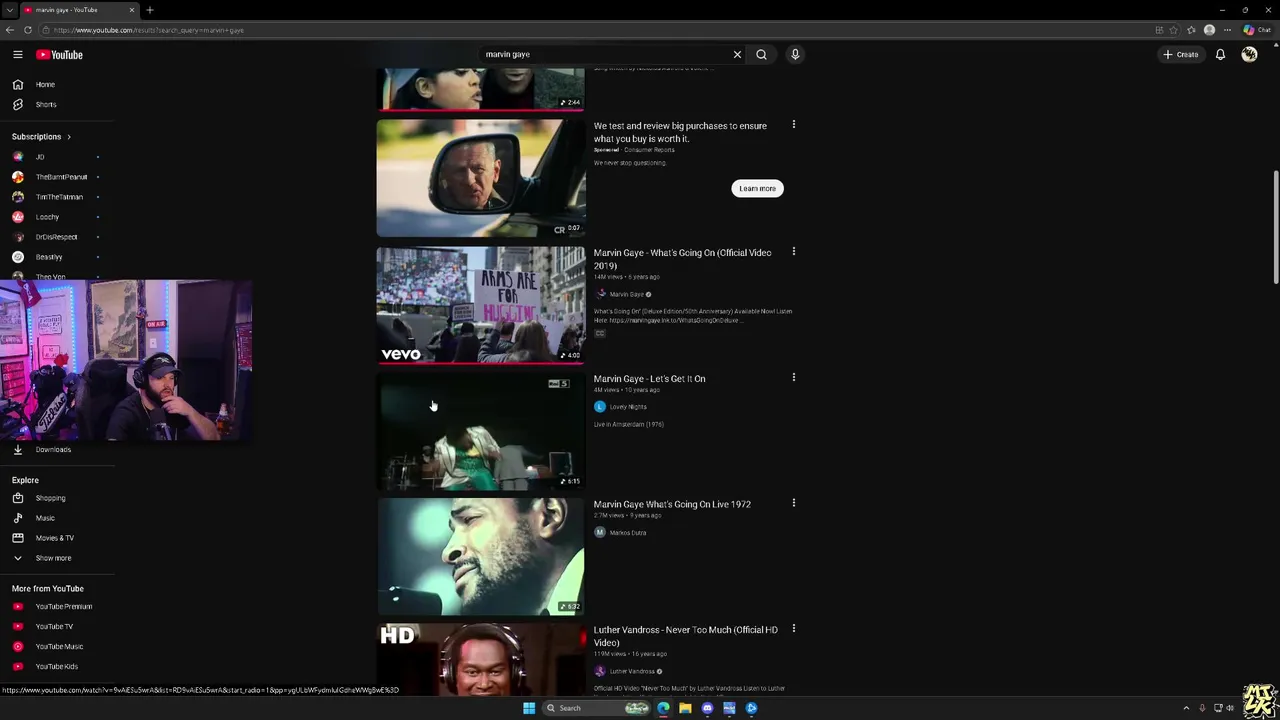Image resolution: width=1280 pixels, height=720 pixels.
Task: Open Movies & TV under Explore
Action: click(x=57, y=538)
